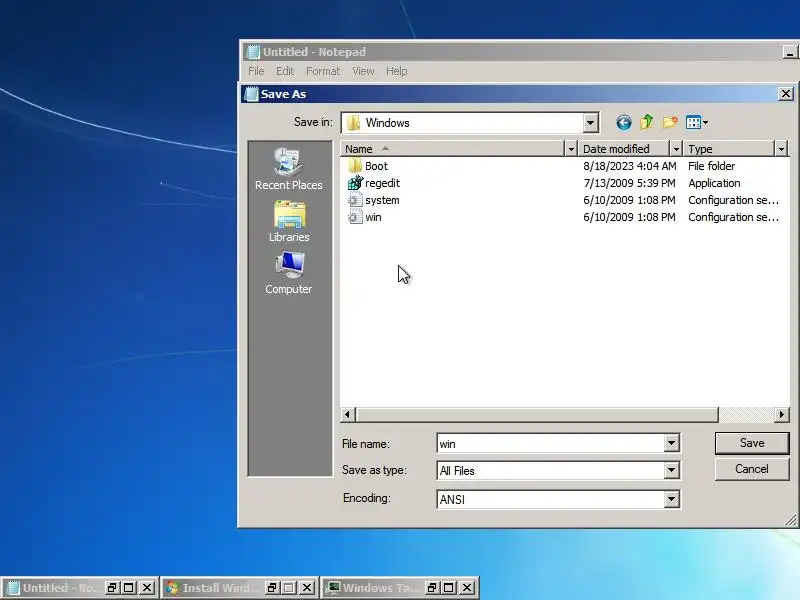
Task: Create a new folder
Action: point(670,122)
